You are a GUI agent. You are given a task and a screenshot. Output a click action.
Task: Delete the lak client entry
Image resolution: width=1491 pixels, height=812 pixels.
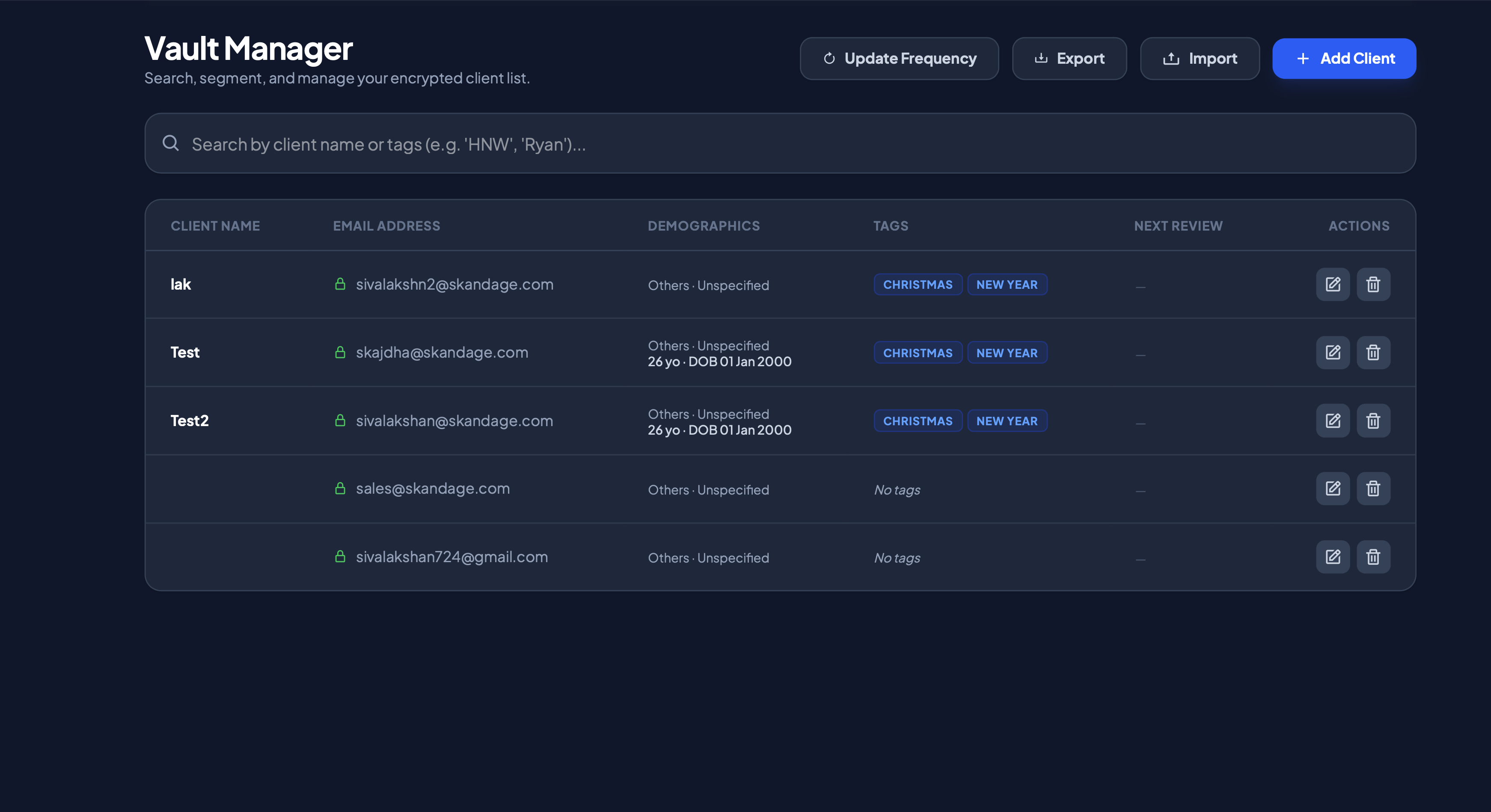click(x=1373, y=284)
